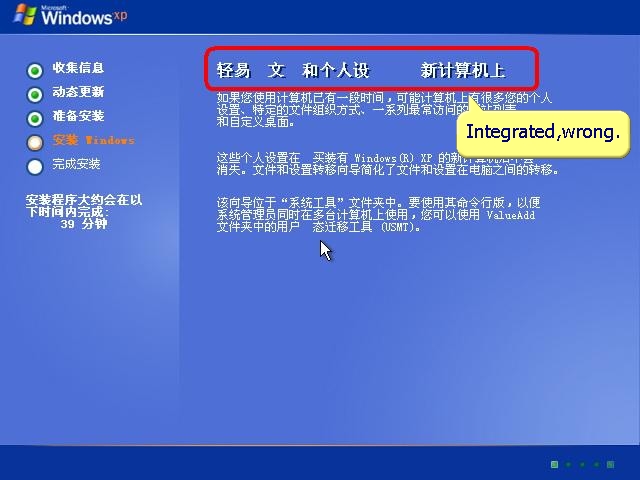Image resolution: width=640 pixels, height=480 pixels.
Task: Click the green bullet beside 动态更新
Action: pyautogui.click(x=35, y=95)
